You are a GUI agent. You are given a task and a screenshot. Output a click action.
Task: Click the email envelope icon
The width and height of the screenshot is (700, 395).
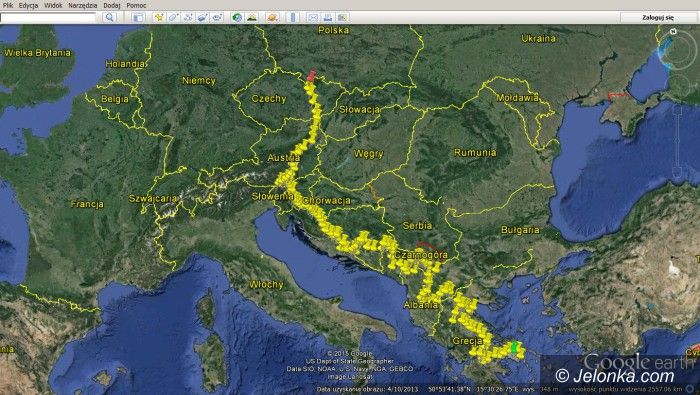click(x=313, y=17)
